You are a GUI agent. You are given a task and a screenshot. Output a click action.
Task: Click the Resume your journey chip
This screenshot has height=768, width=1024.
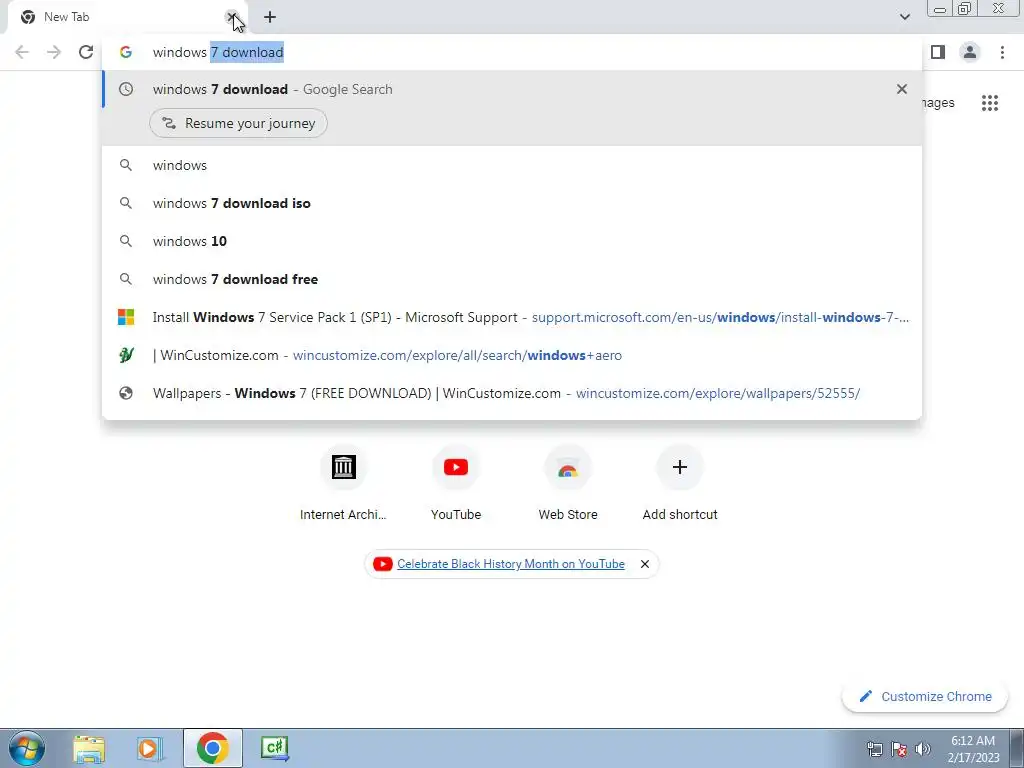tap(238, 123)
